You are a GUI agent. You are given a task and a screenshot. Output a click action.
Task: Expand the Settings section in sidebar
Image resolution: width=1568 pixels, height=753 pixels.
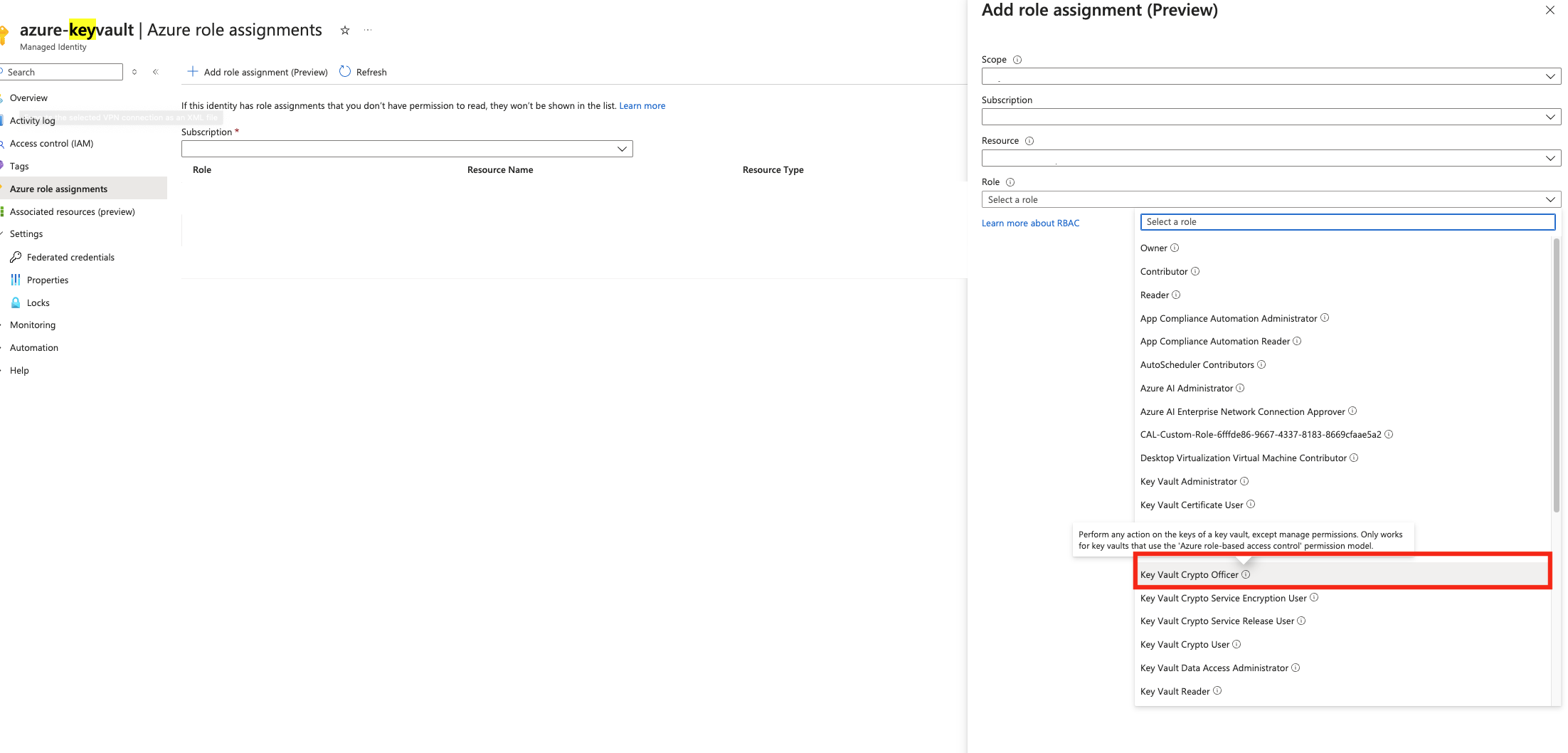26,234
